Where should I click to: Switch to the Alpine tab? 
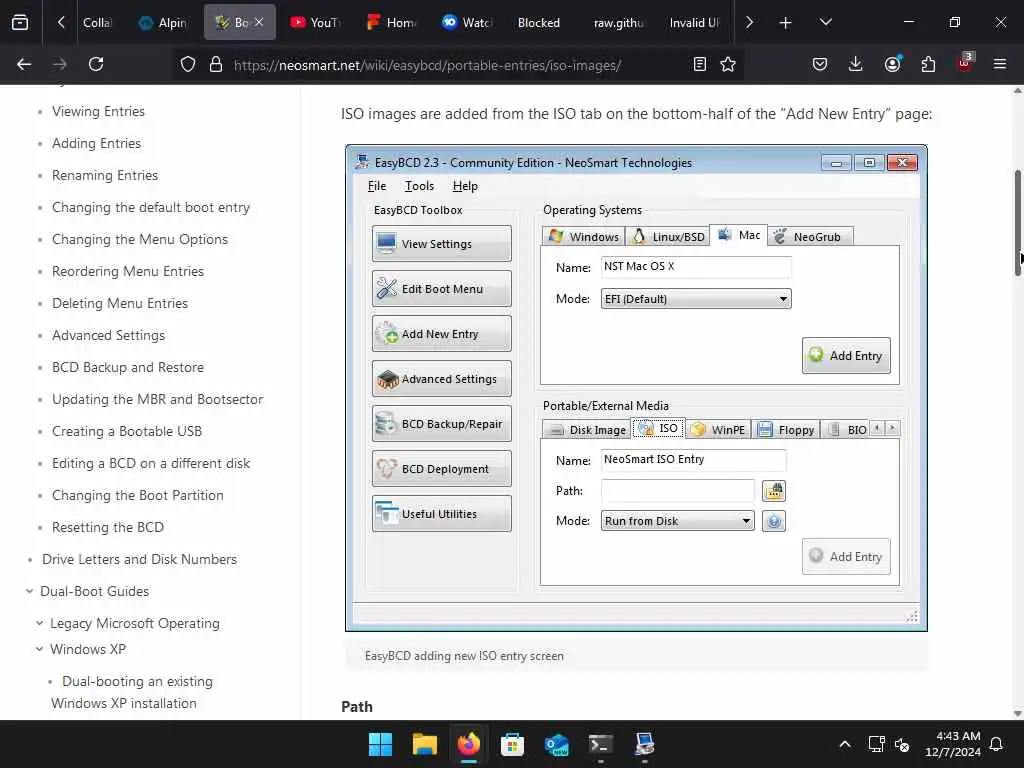tap(163, 23)
